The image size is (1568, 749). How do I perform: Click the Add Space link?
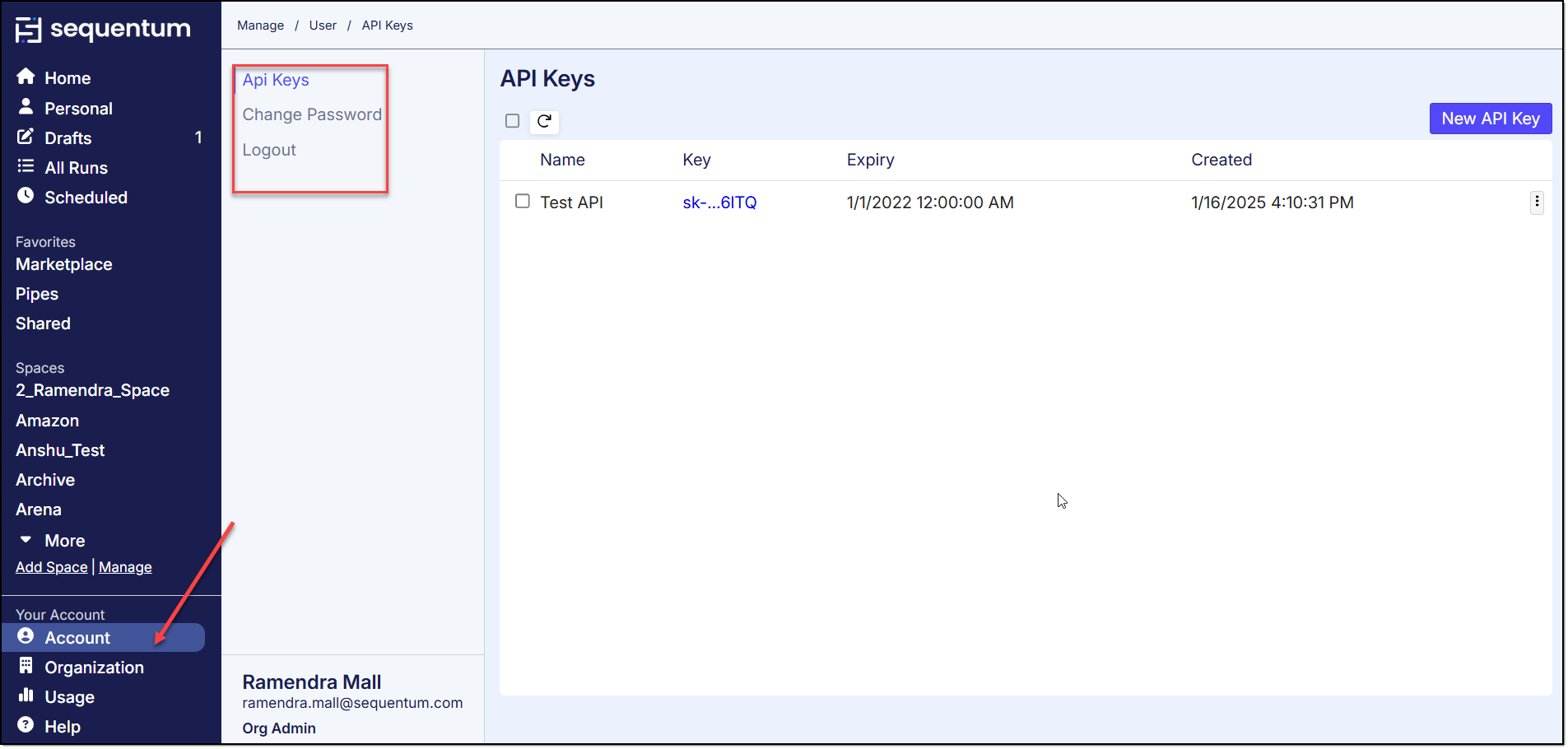(x=51, y=567)
